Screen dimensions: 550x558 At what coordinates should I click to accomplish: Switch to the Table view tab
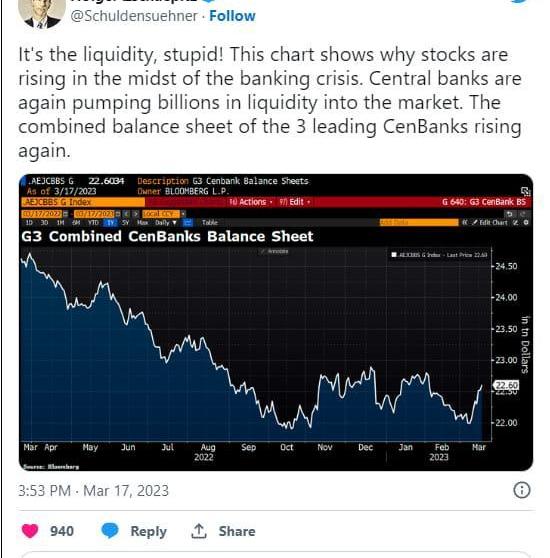pos(209,222)
